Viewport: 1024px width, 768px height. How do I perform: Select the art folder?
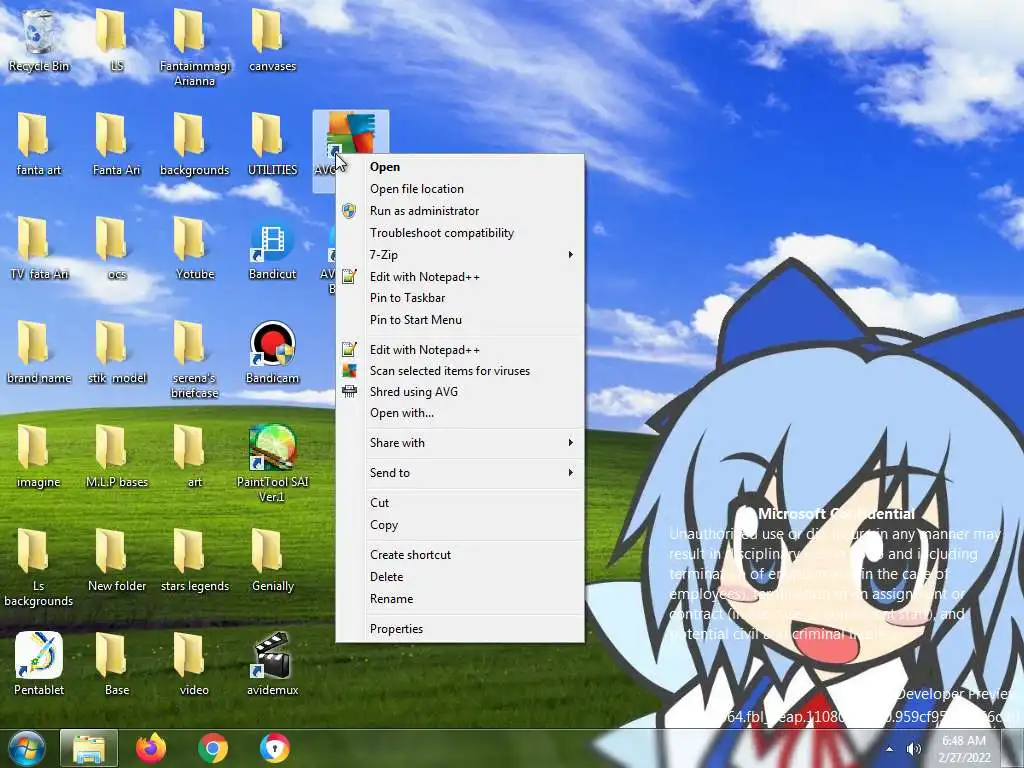point(195,456)
